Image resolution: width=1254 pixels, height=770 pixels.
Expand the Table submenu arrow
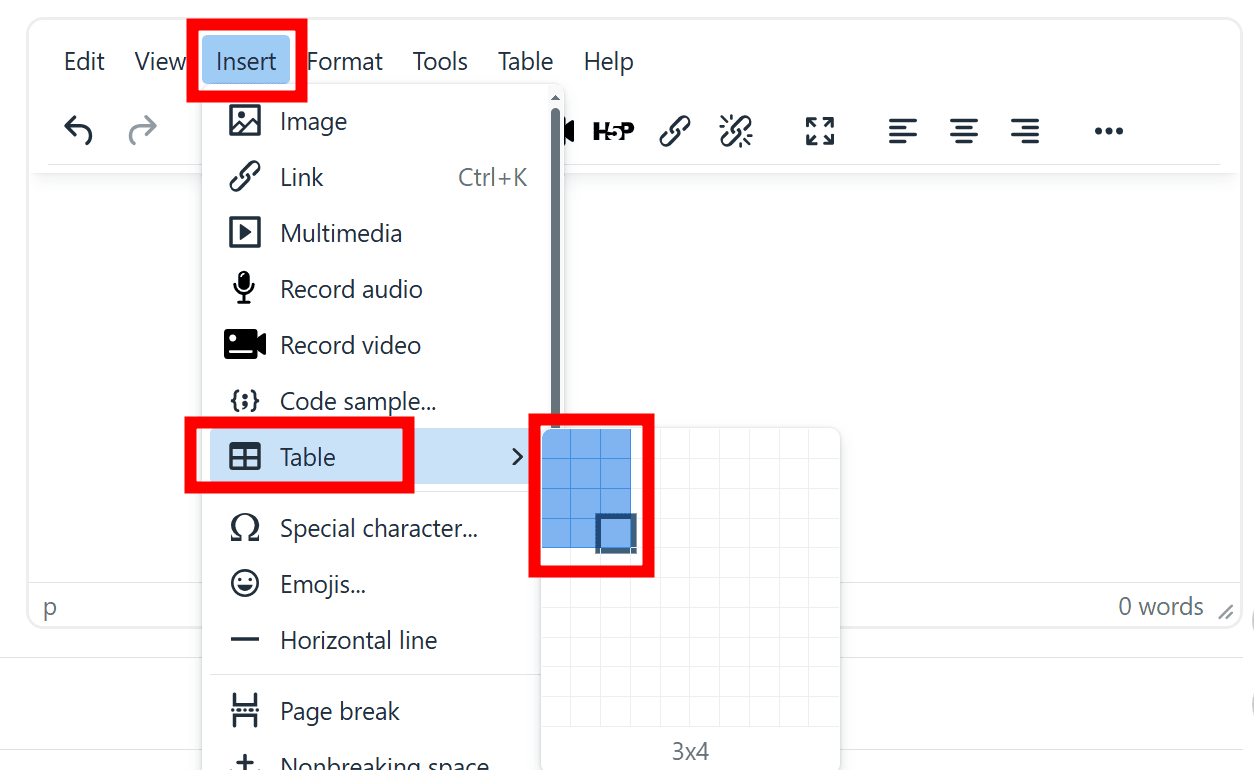pyautogui.click(x=517, y=457)
